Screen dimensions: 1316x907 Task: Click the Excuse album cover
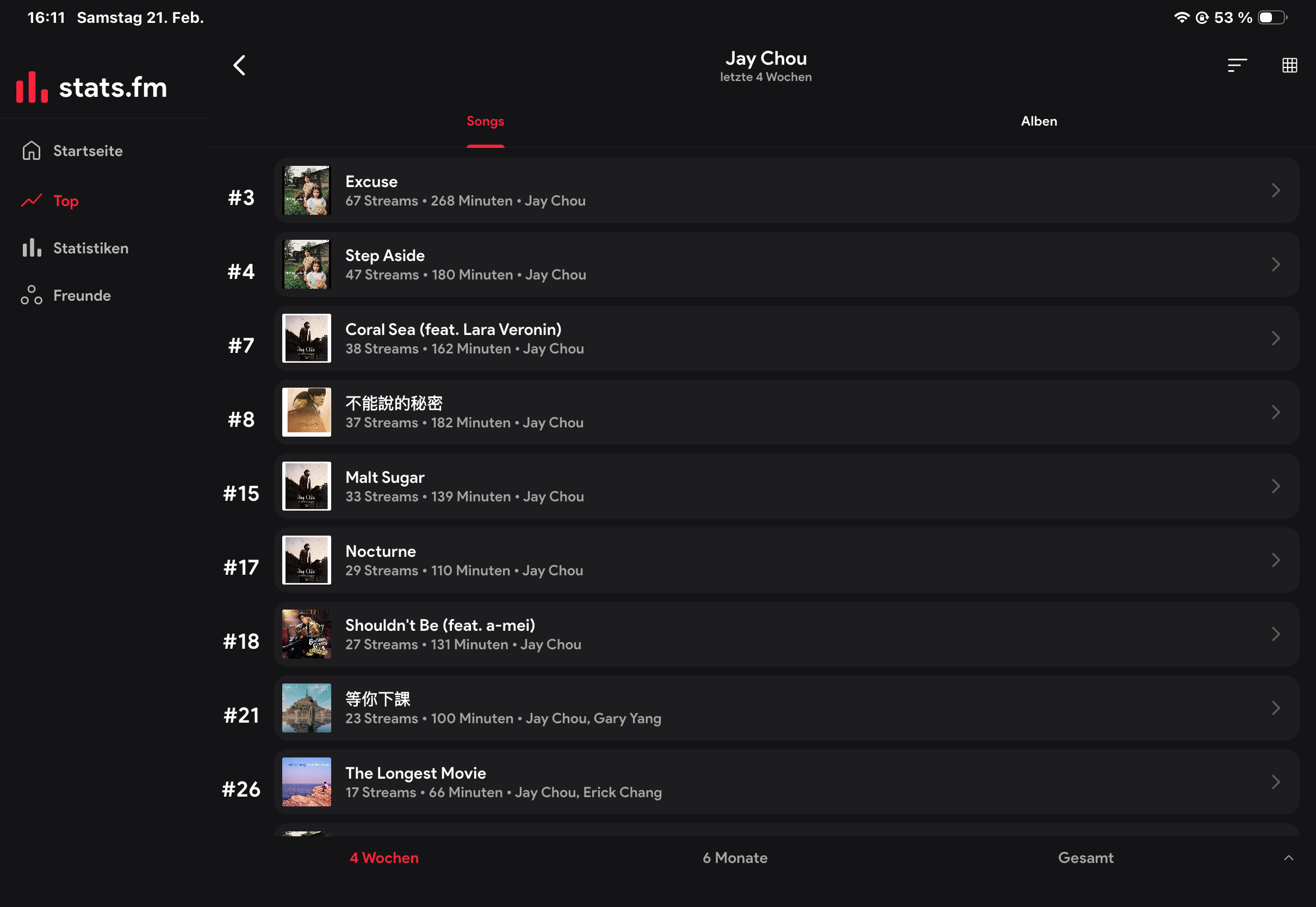pyautogui.click(x=306, y=190)
